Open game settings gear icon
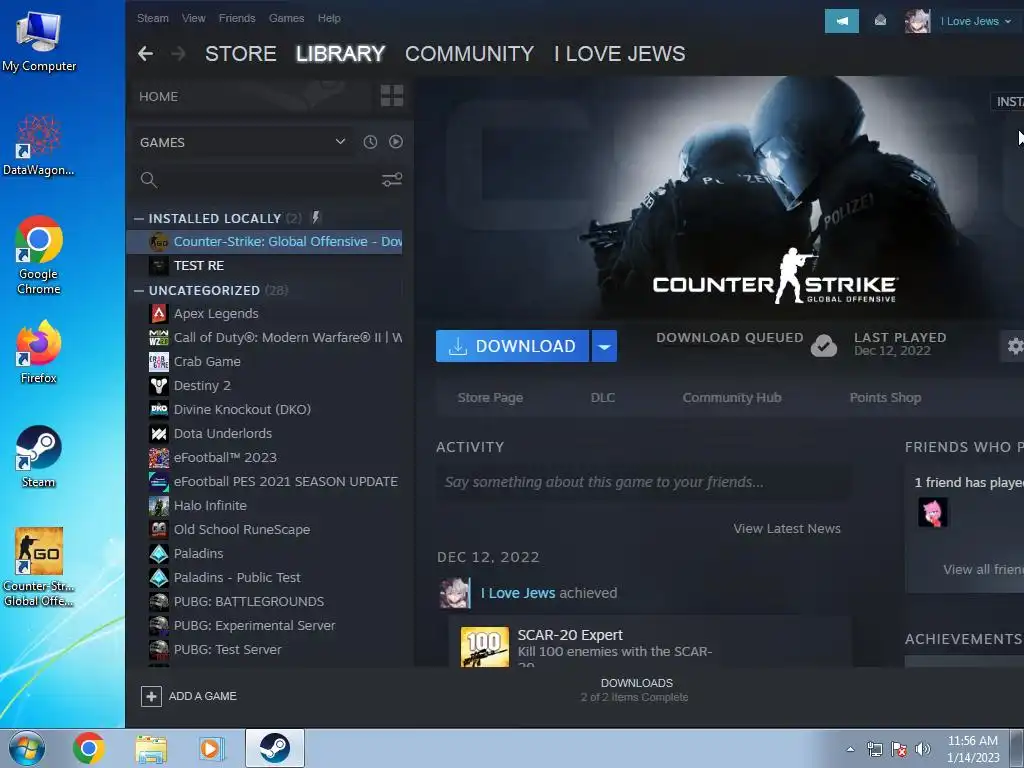This screenshot has height=768, width=1024. (1014, 346)
